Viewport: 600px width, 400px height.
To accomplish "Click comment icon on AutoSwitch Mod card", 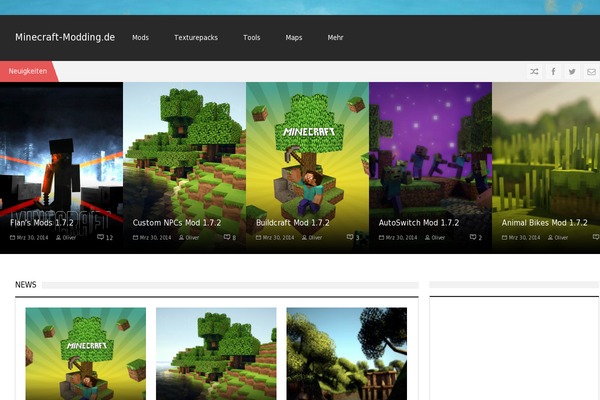I will point(473,237).
